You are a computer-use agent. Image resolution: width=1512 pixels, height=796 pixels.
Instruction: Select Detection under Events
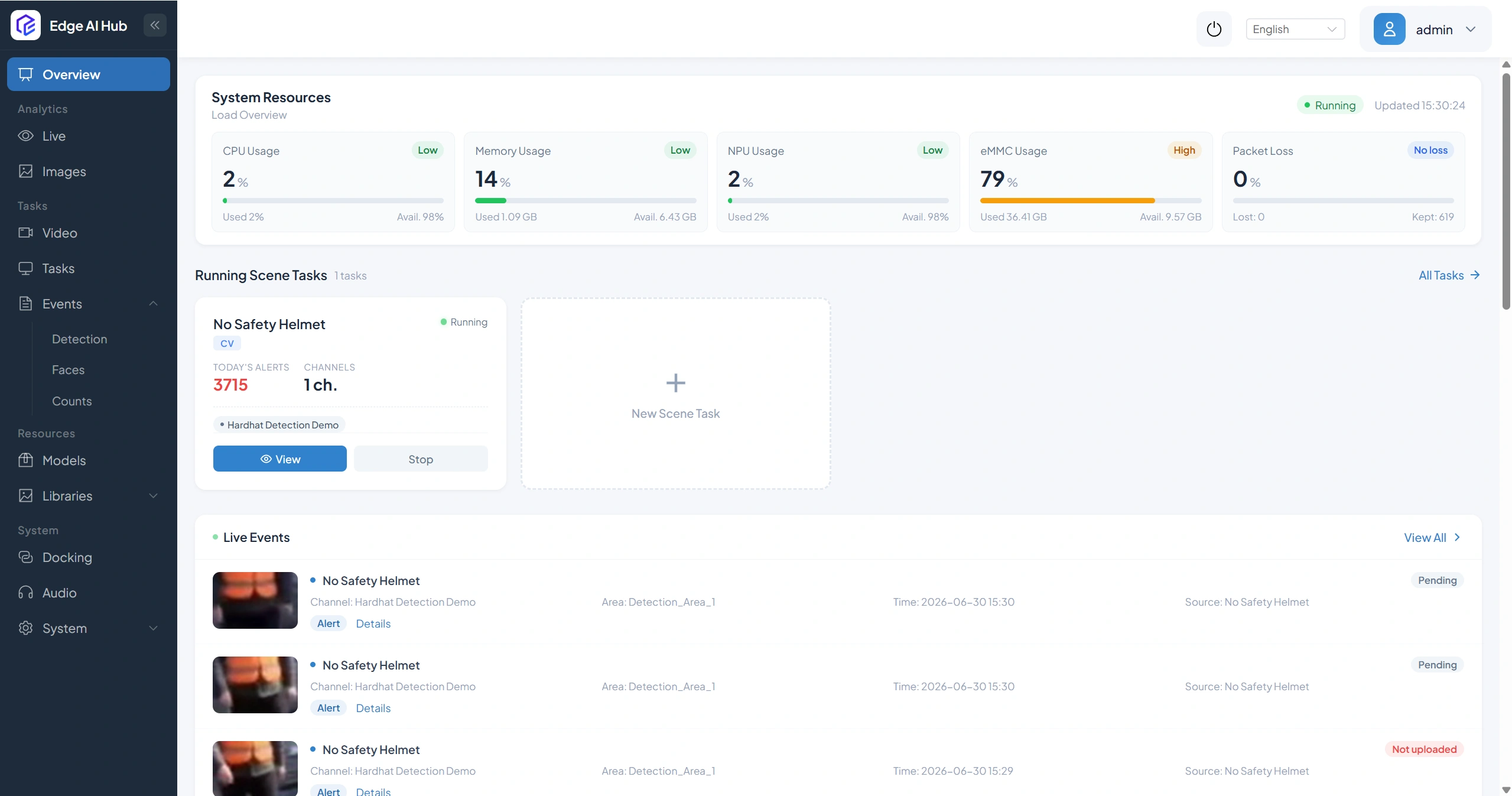(79, 339)
